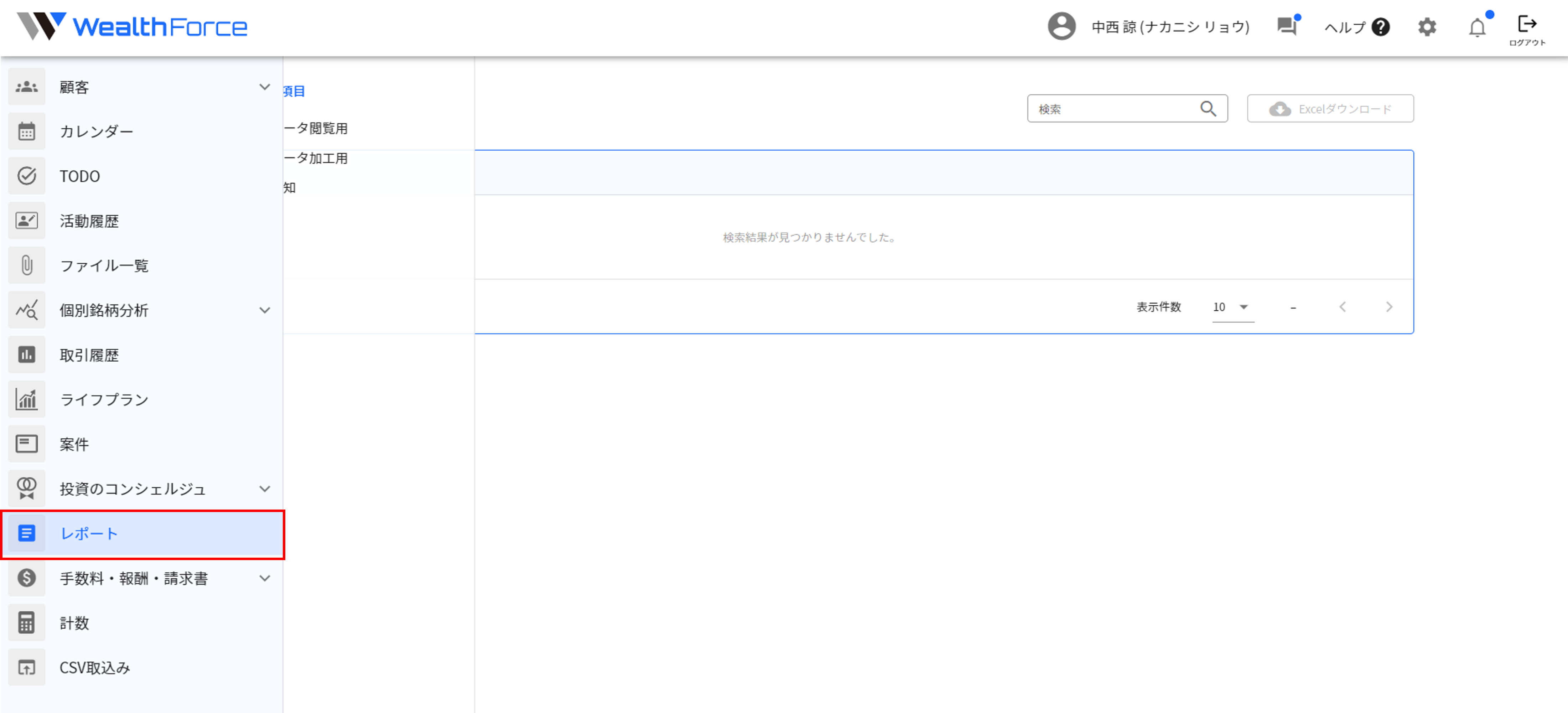
Task: Open the chat messages icon
Action: tap(1286, 27)
